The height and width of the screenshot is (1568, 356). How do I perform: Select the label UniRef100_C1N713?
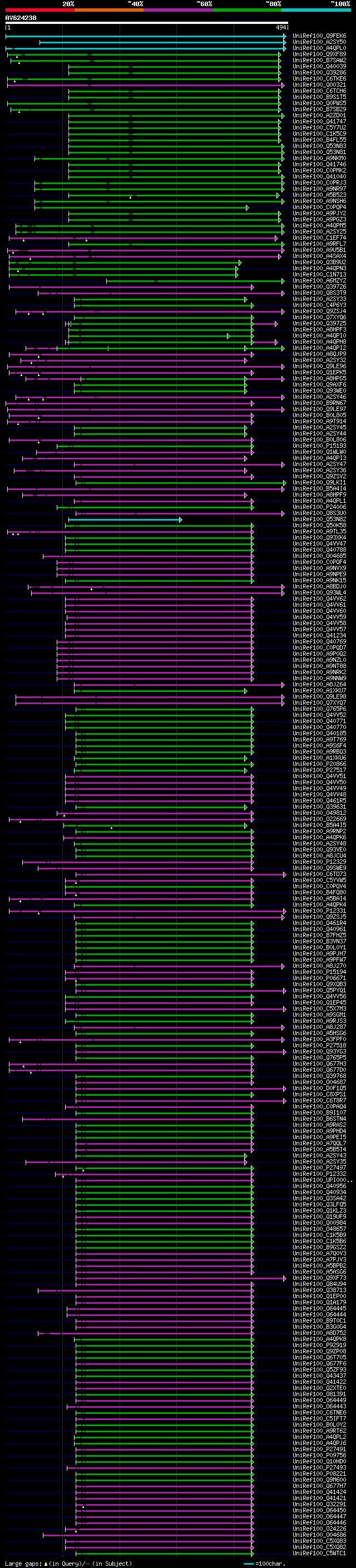319,275
